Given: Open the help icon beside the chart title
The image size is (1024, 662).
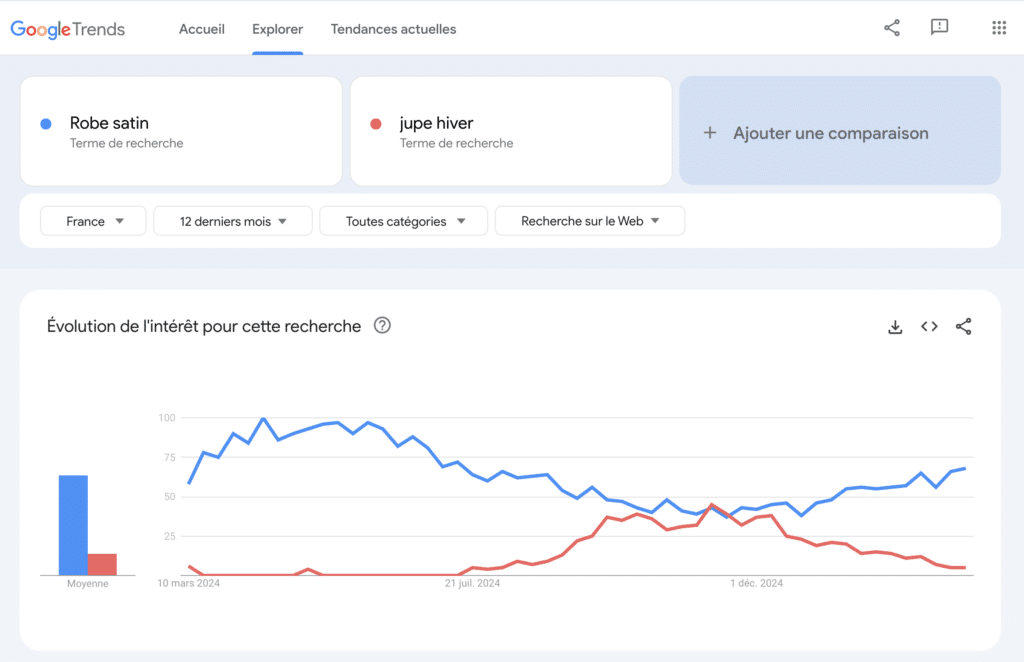Looking at the screenshot, I should coord(382,325).
